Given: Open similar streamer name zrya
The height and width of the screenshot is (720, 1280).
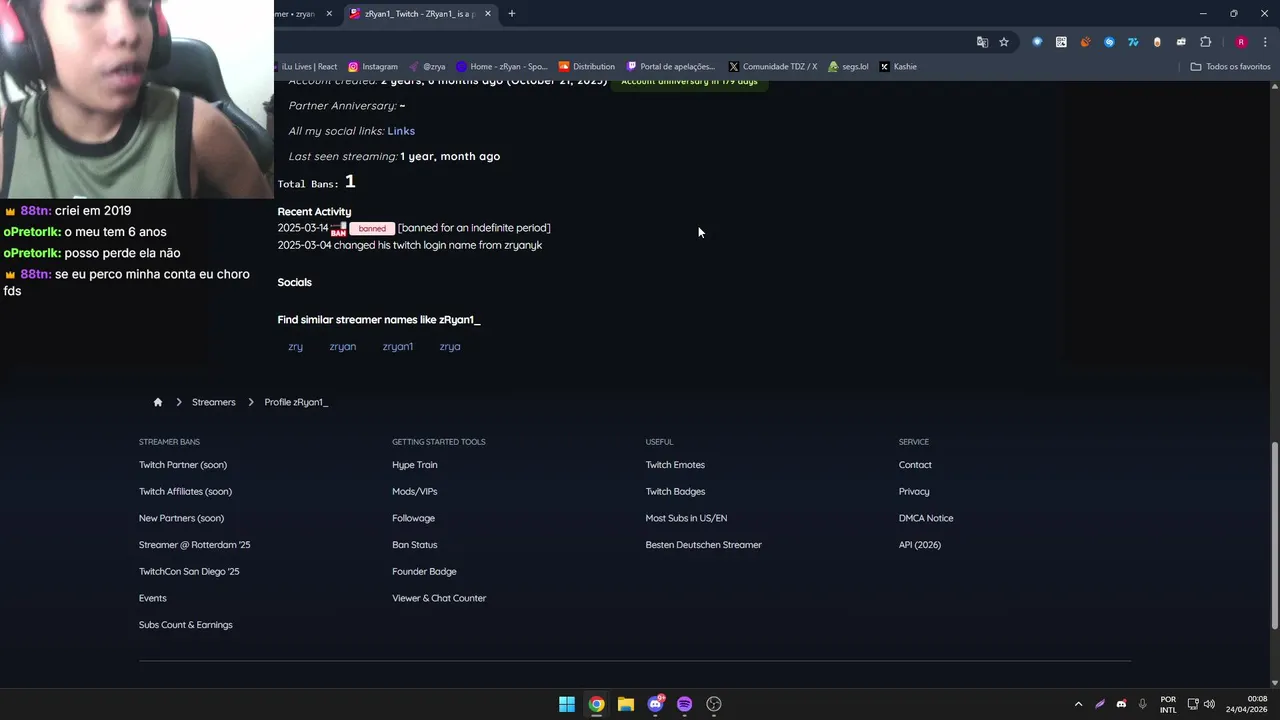Looking at the screenshot, I should 450,347.
